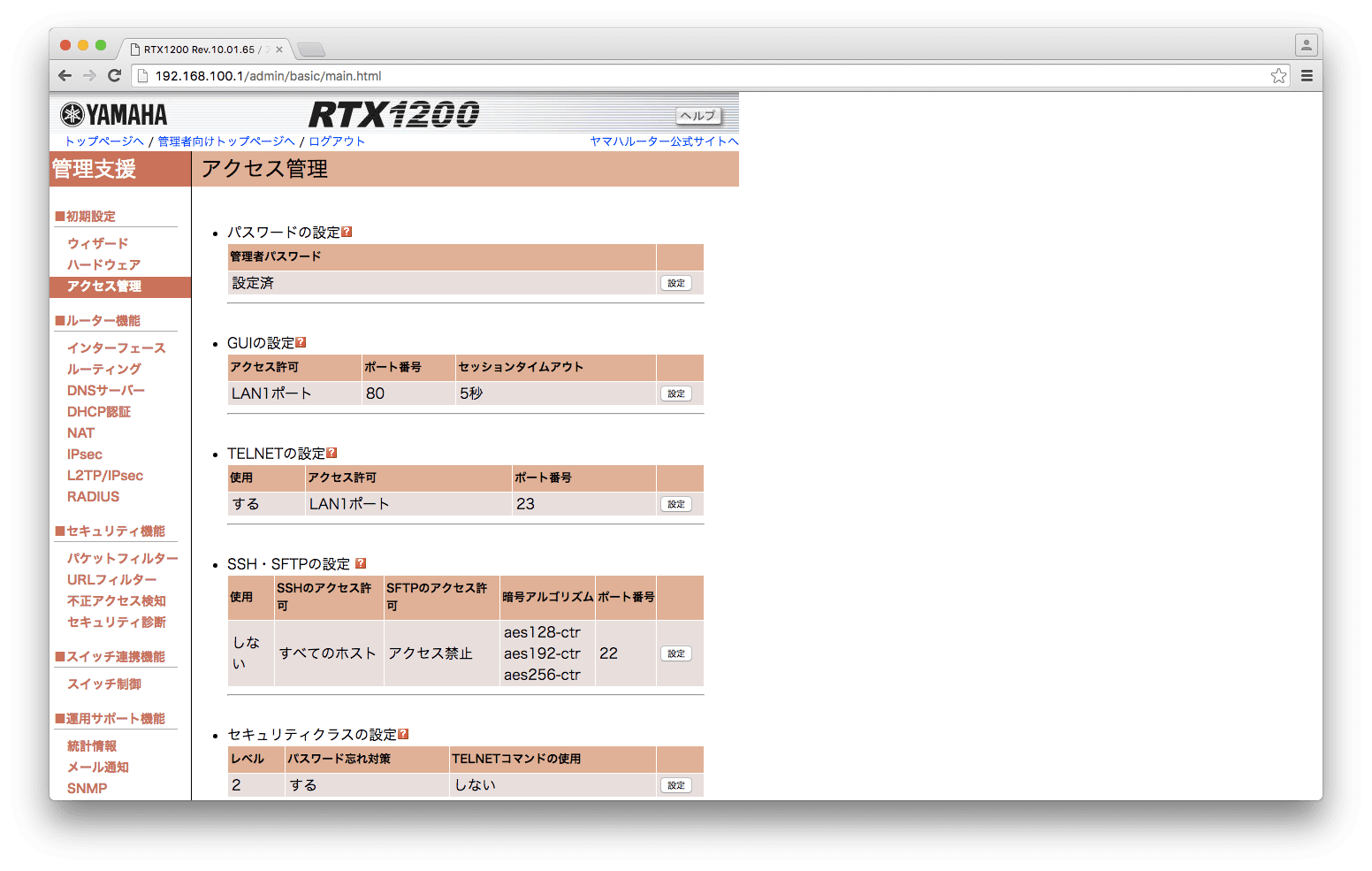
Task: Click the RTX1200 product title logo
Action: click(393, 114)
